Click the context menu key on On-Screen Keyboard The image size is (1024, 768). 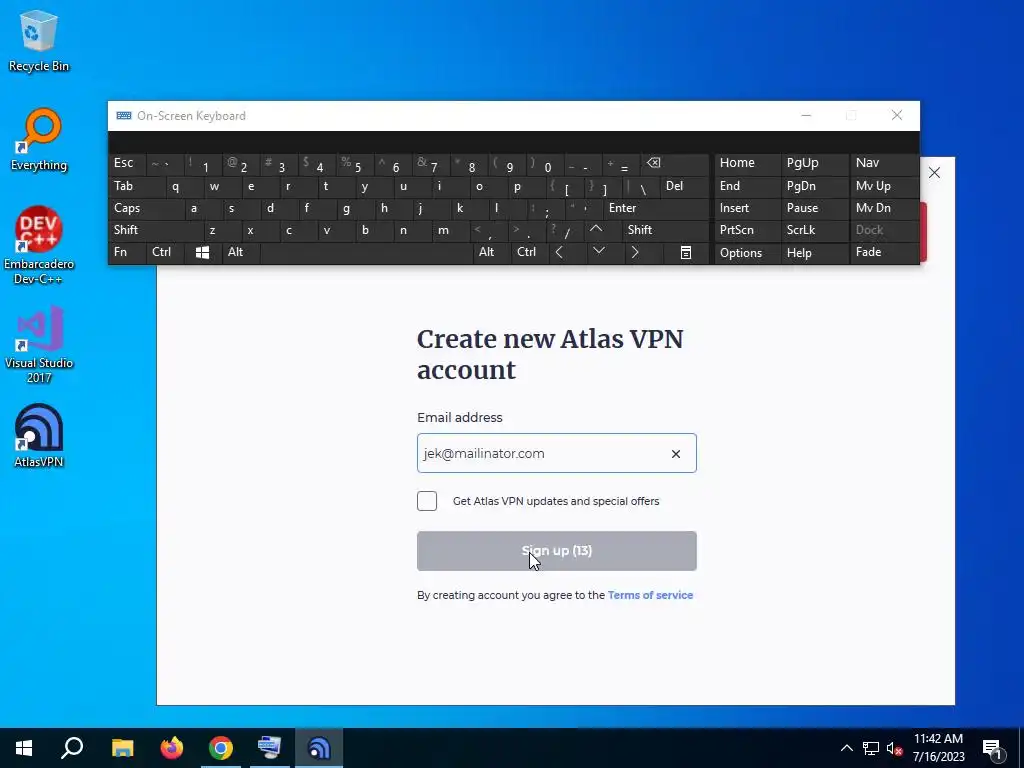point(686,252)
